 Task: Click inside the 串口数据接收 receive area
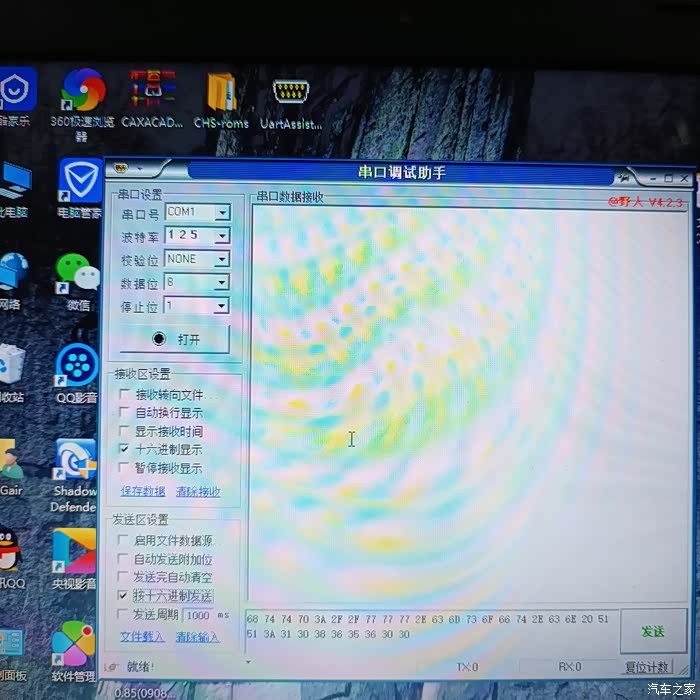coord(469,405)
